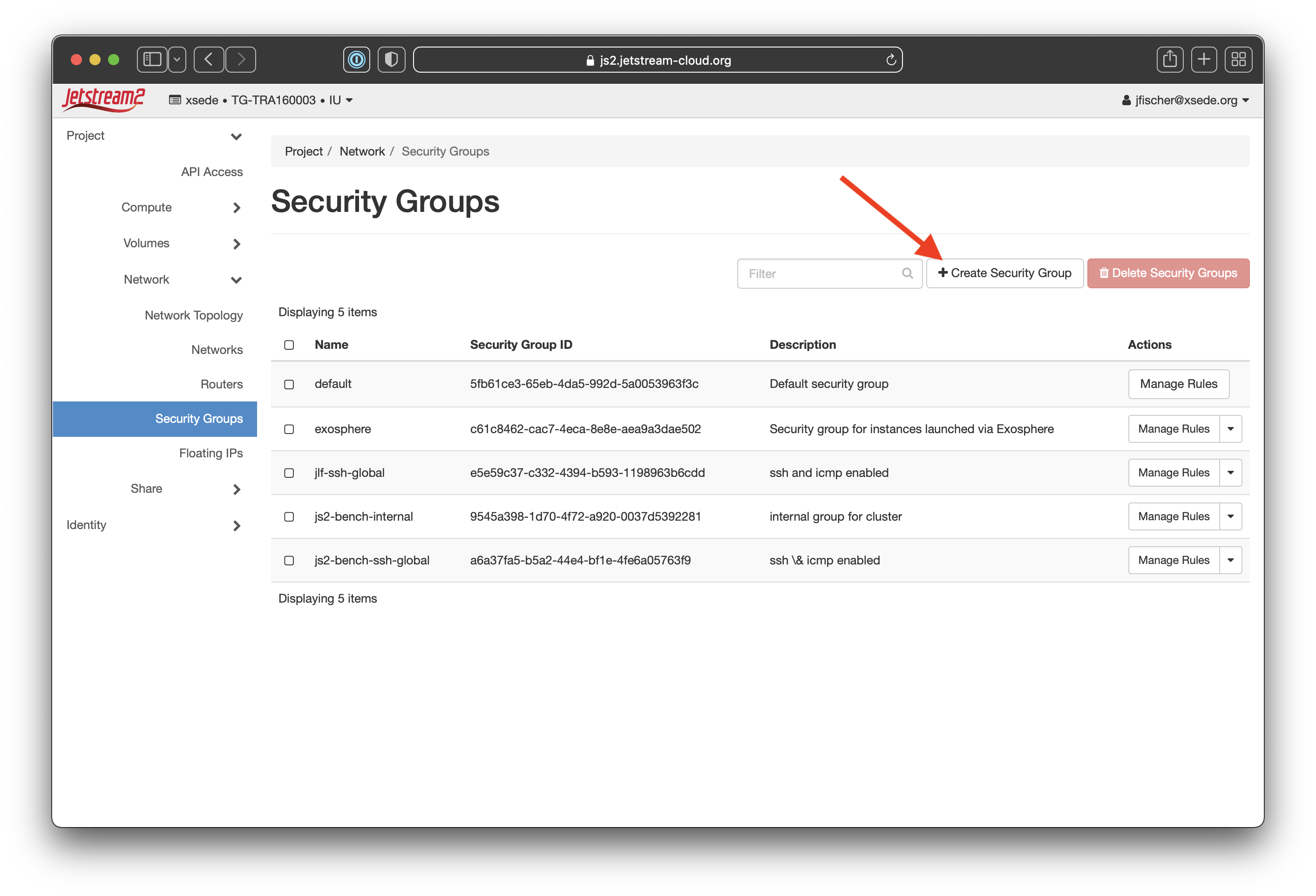Click the 1Password extension icon
Viewport: 1316px width, 896px height.
356,60
